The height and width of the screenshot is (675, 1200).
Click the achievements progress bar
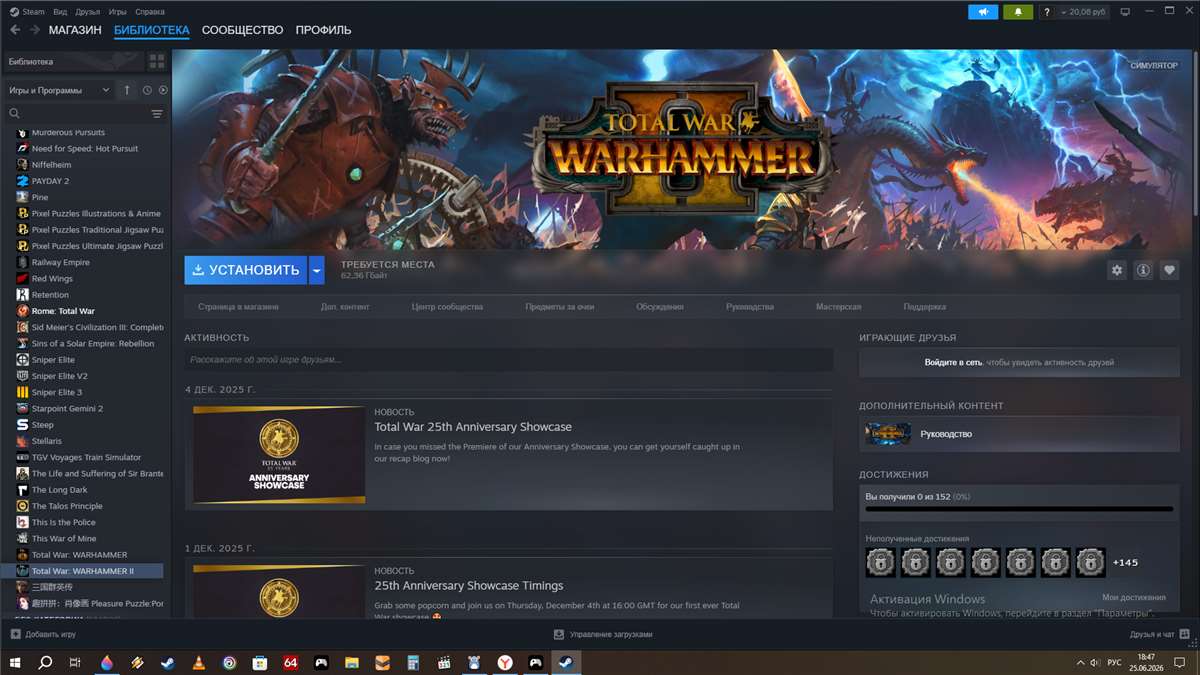click(x=1019, y=509)
